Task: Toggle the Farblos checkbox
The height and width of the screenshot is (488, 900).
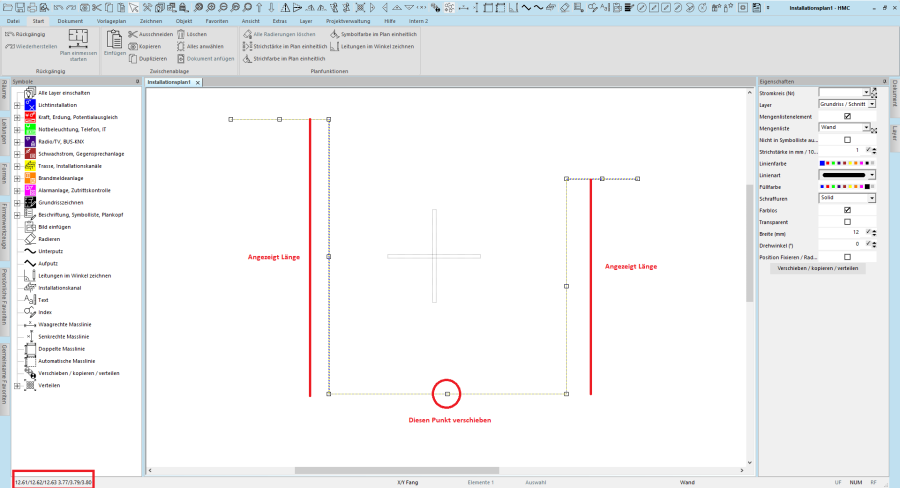Action: click(x=847, y=209)
